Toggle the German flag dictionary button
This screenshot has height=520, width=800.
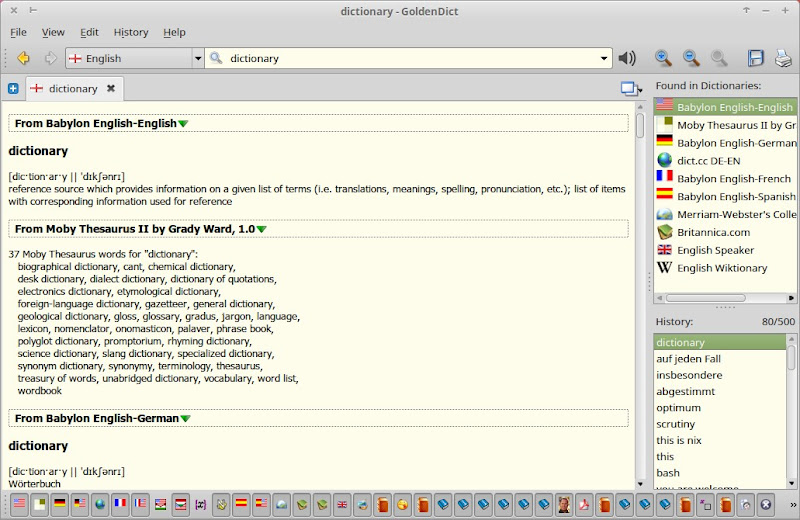click(60, 505)
